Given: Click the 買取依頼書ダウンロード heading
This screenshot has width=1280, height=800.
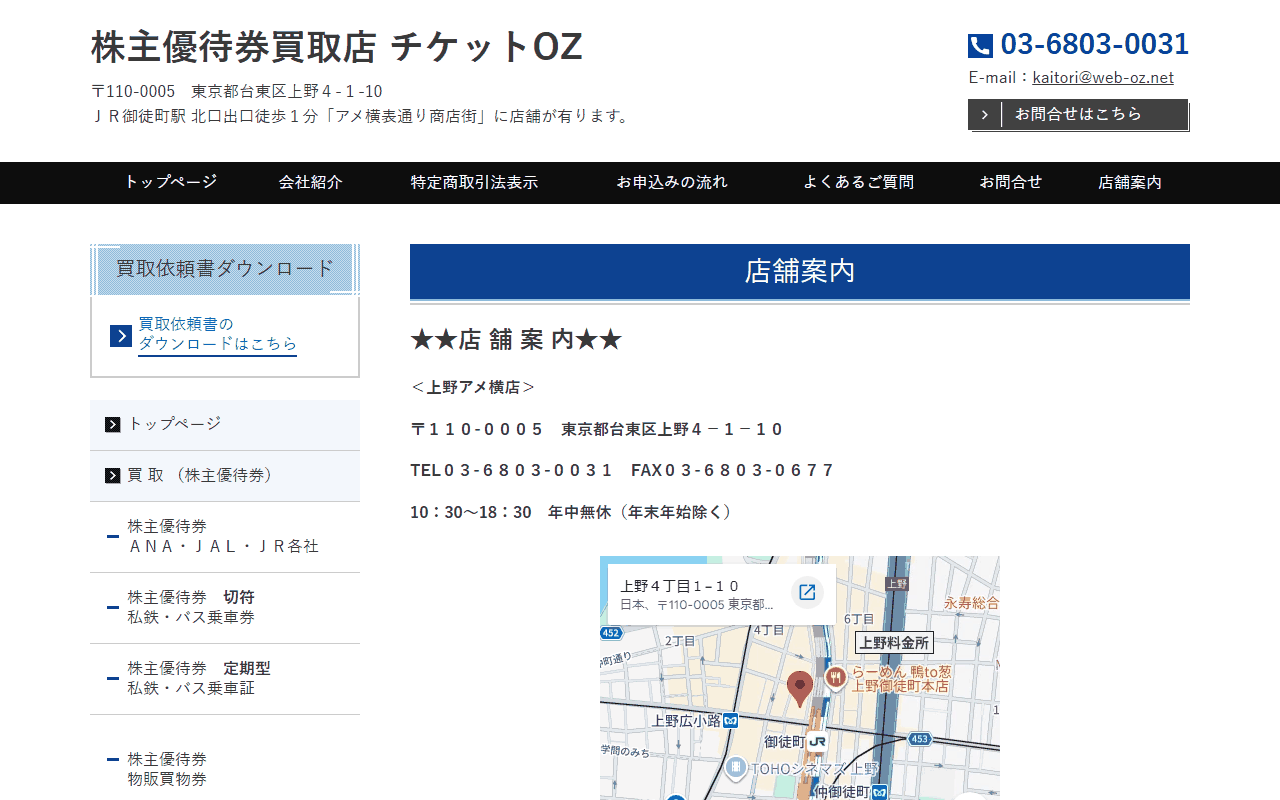Looking at the screenshot, I should 225,269.
